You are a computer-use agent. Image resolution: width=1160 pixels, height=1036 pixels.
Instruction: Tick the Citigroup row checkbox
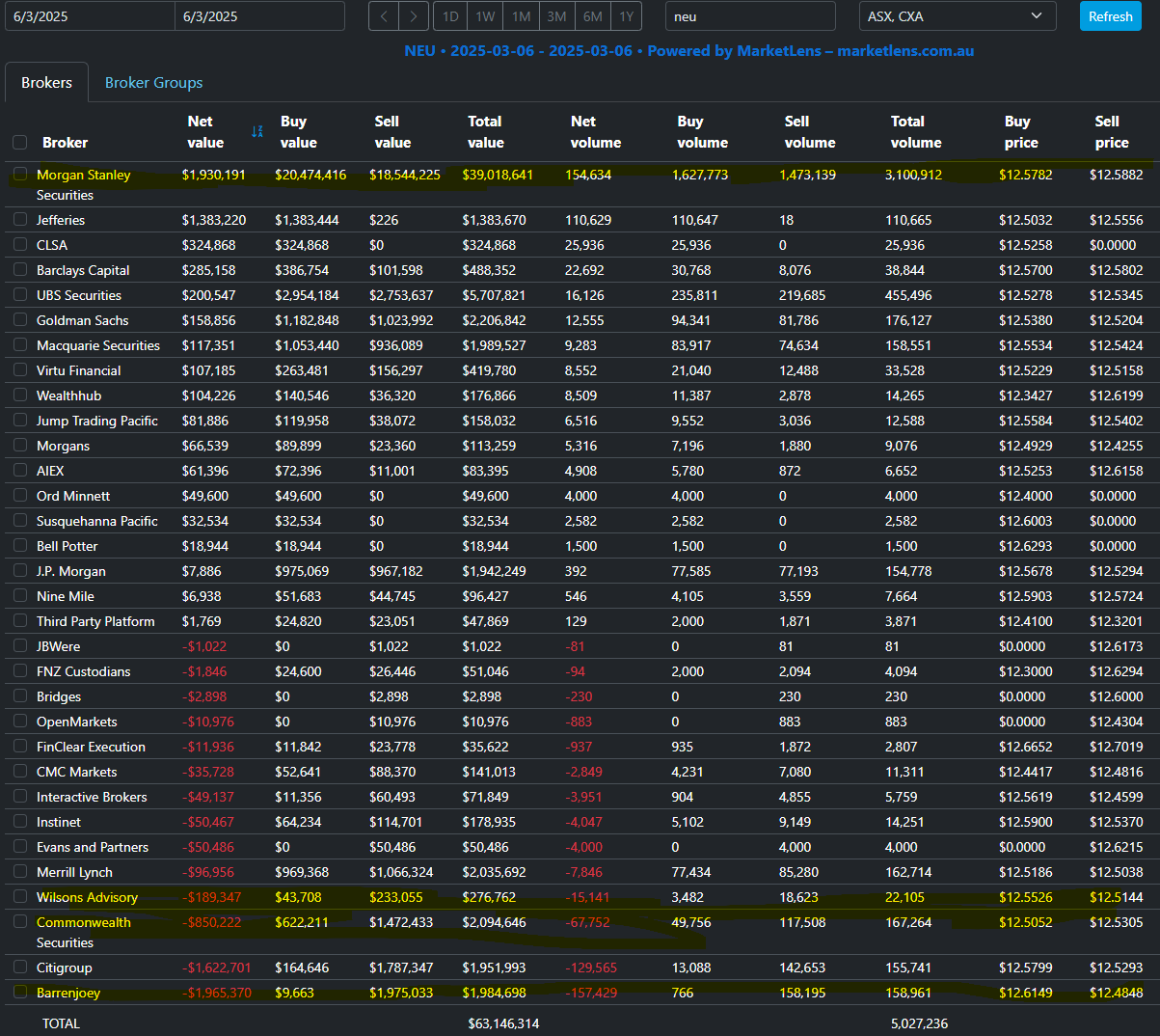(x=20, y=968)
